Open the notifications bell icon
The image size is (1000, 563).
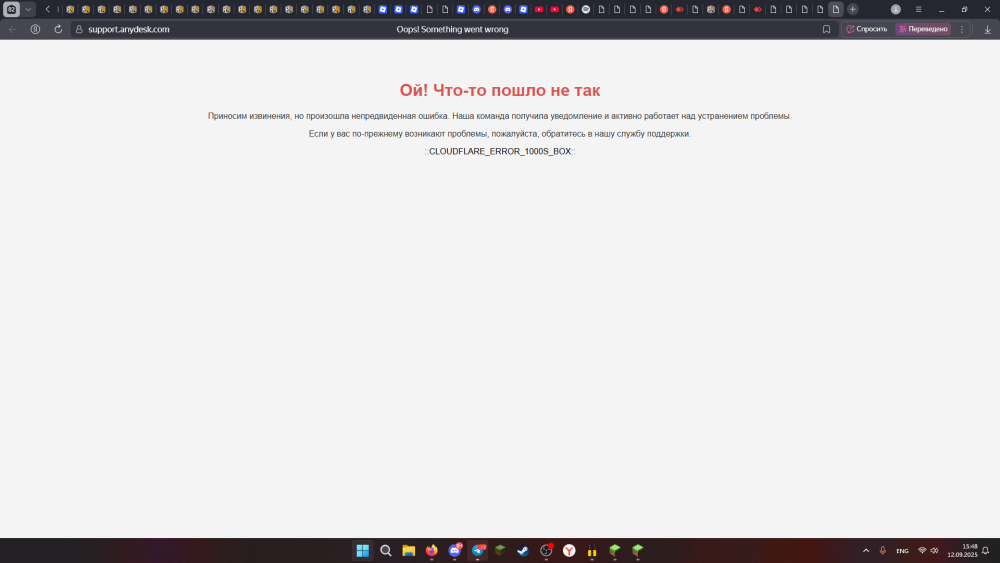(986, 551)
